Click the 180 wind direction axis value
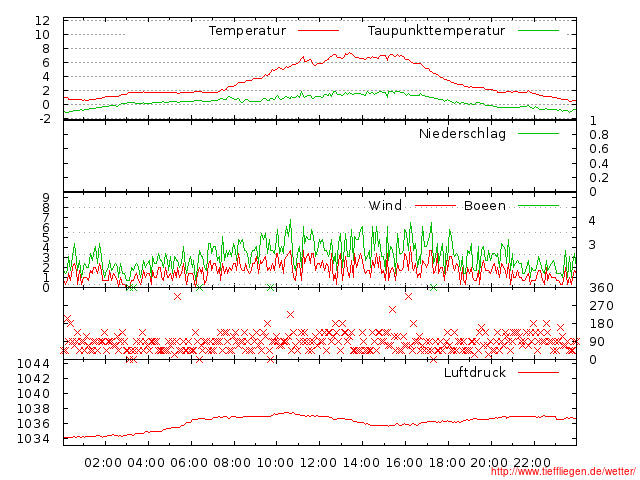The height and width of the screenshot is (480, 640). point(602,324)
